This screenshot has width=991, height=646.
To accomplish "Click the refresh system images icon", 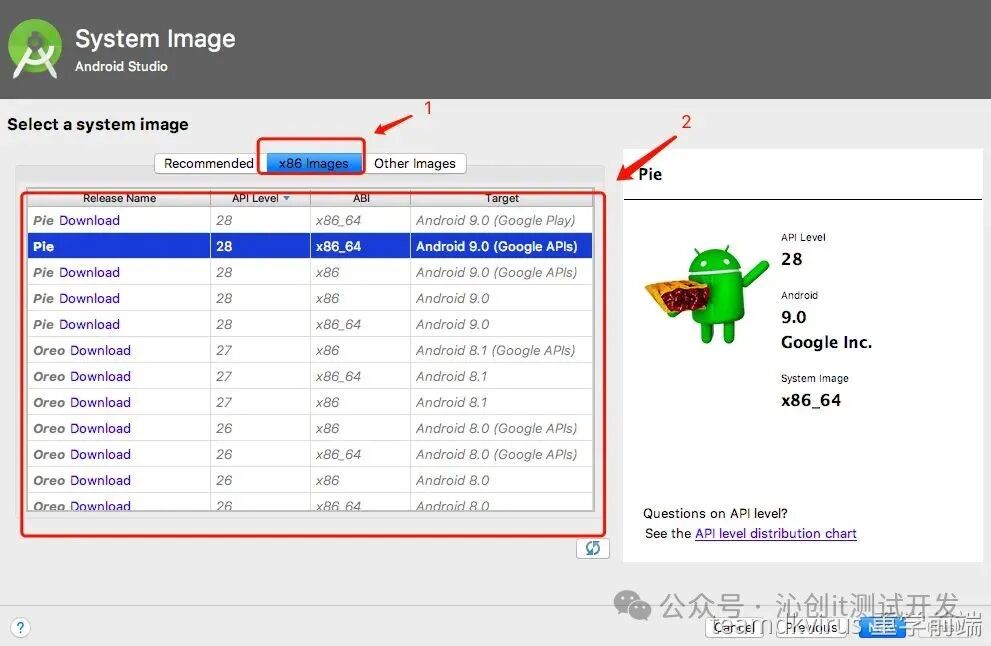I will [x=593, y=548].
